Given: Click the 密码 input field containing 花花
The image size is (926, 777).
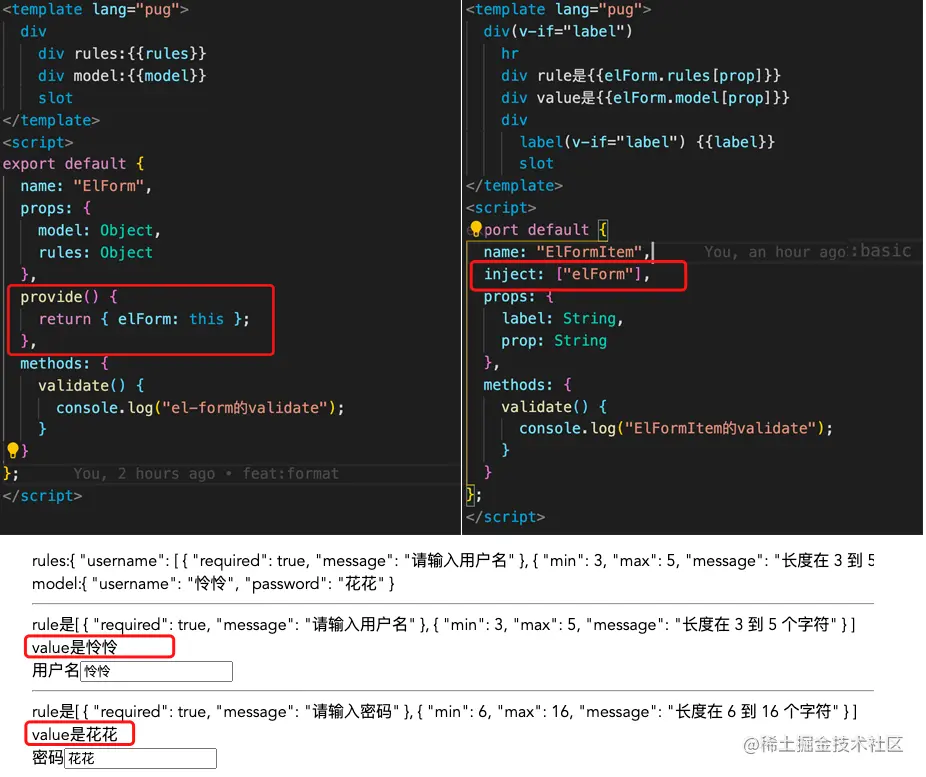Looking at the screenshot, I should point(141,758).
